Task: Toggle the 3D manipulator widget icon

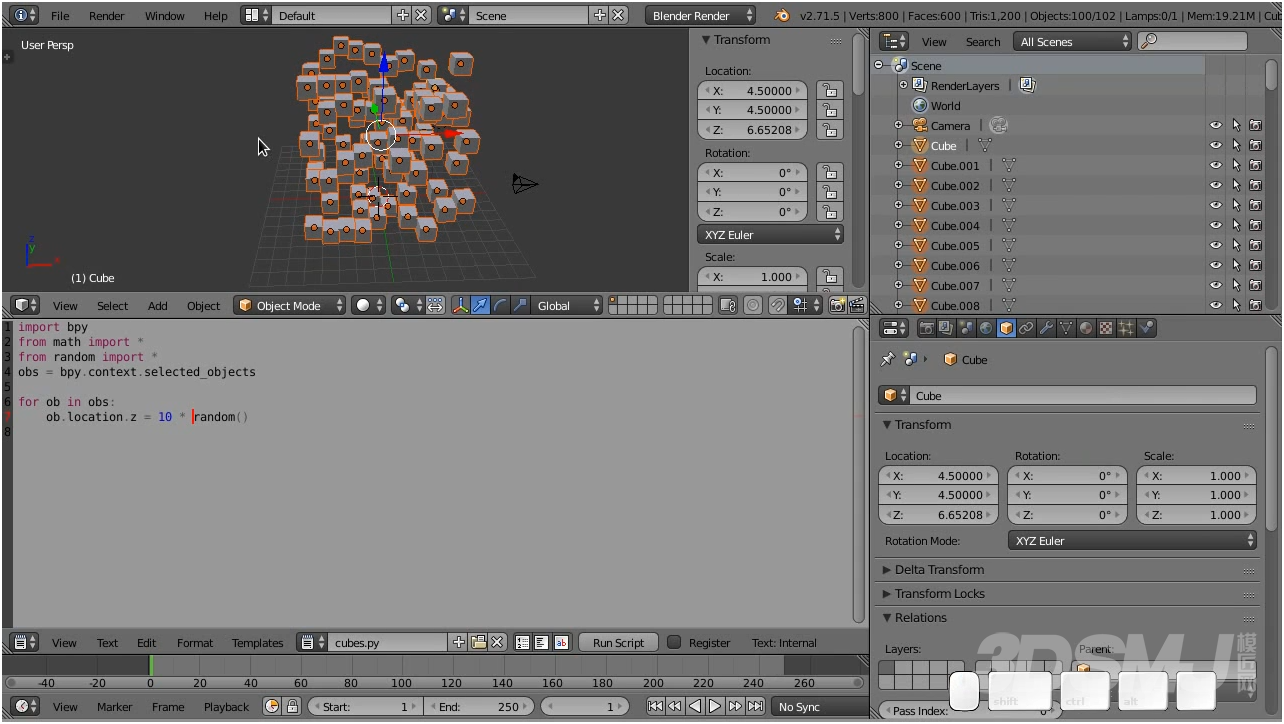Action: pyautogui.click(x=461, y=306)
